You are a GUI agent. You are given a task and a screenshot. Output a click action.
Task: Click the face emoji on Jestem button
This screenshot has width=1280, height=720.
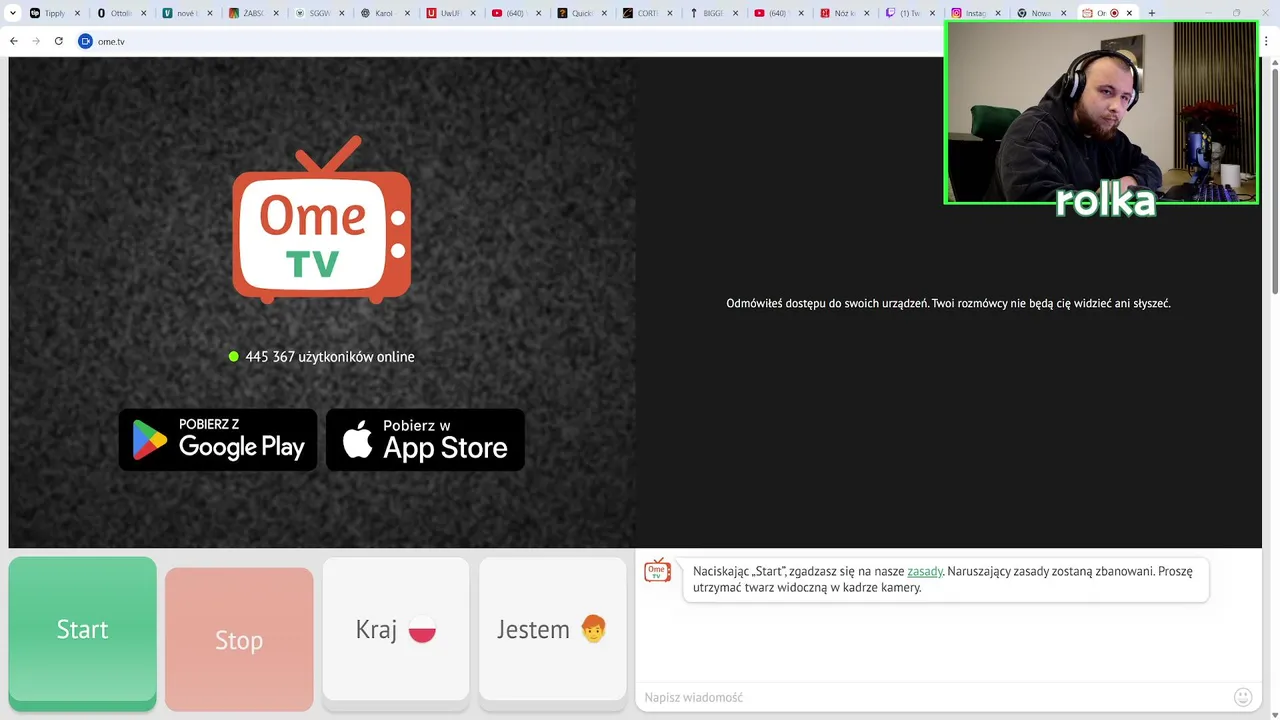(x=594, y=629)
